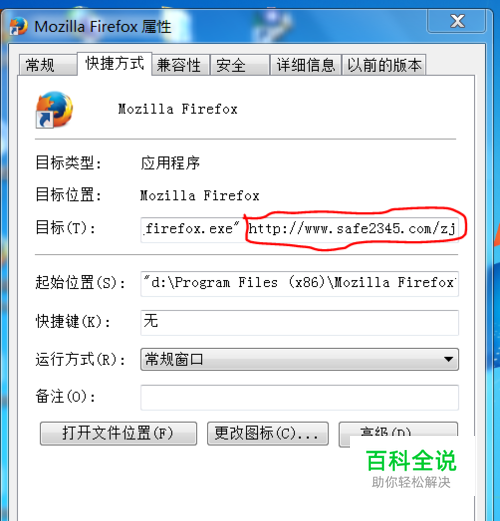500x521 pixels.
Task: Go to the 安全 tab
Action: [240, 65]
